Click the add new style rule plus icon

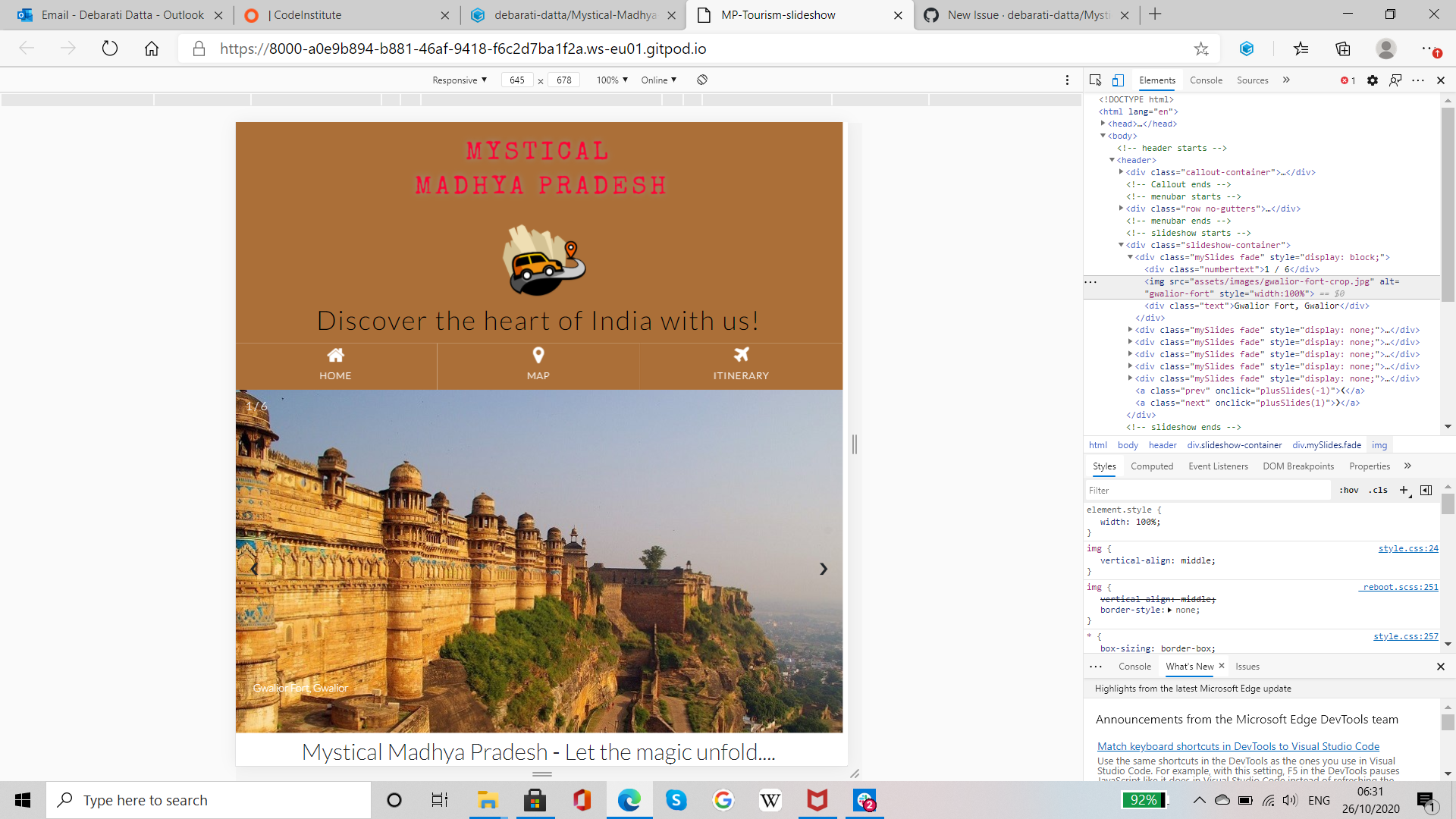pyautogui.click(x=1404, y=490)
